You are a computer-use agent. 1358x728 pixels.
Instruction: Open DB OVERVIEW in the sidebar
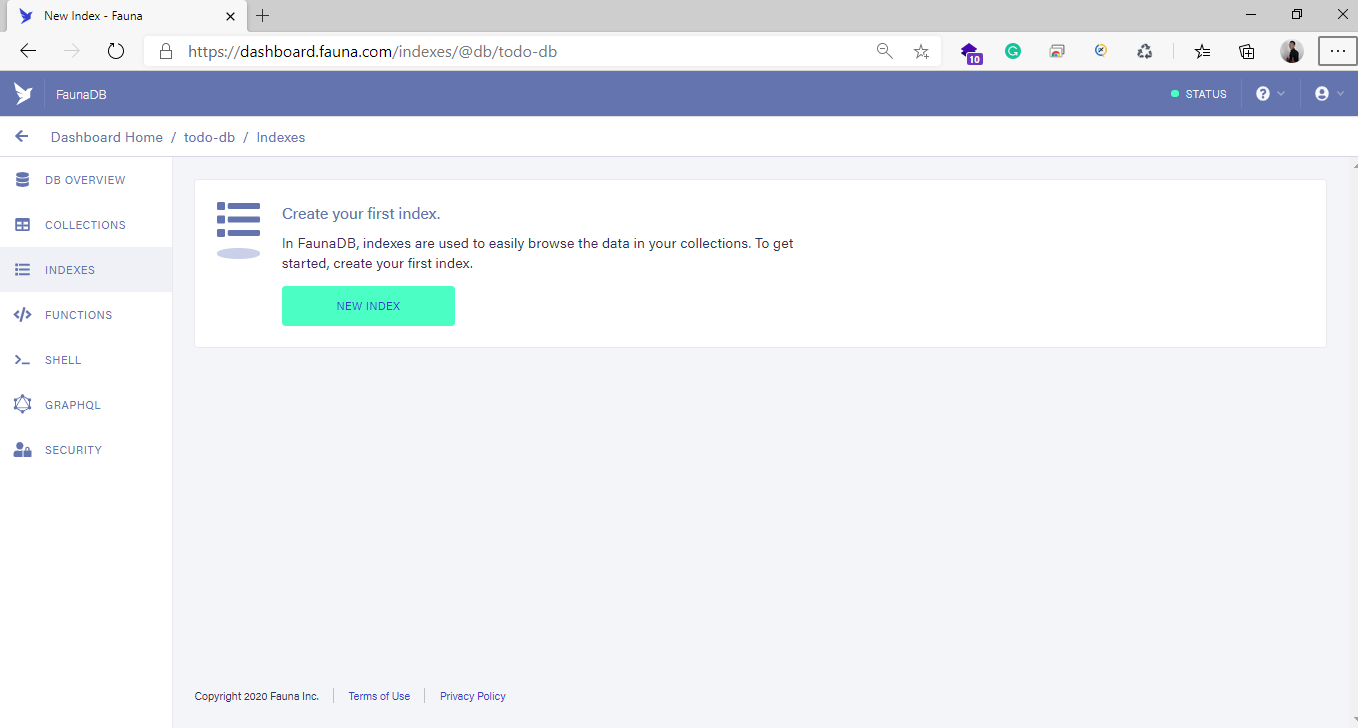point(86,180)
